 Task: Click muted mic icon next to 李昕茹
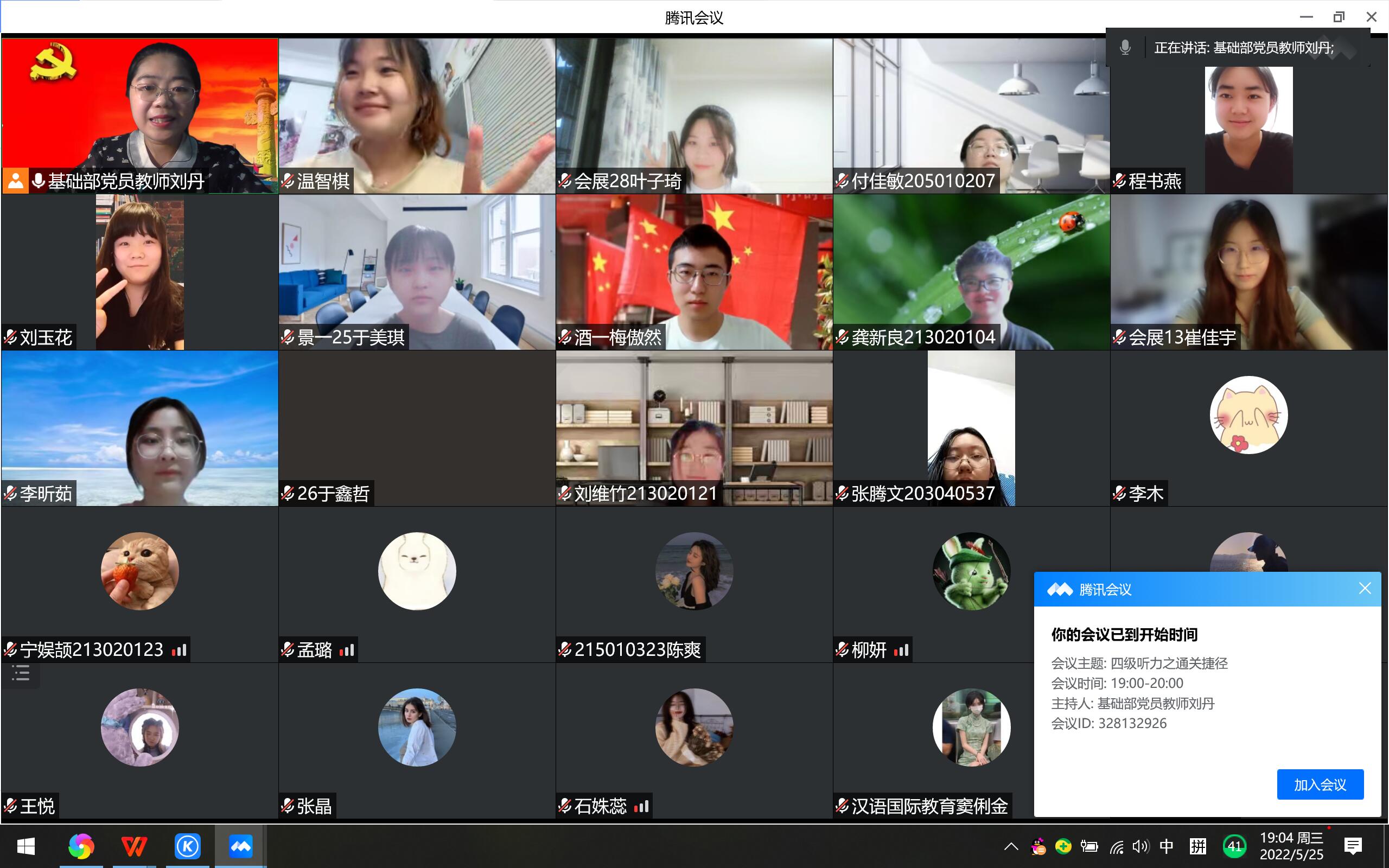point(10,494)
